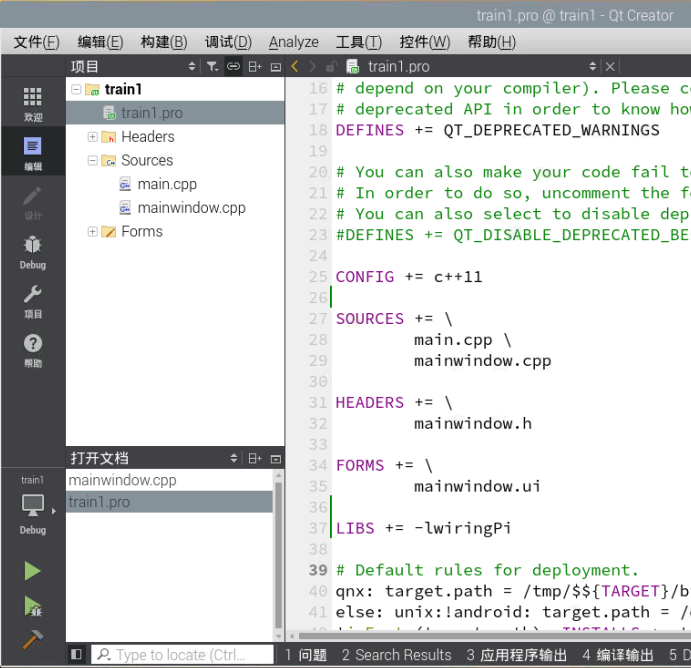The height and width of the screenshot is (668, 691).
Task: Open the 编辑(E) menu
Action: (100, 42)
